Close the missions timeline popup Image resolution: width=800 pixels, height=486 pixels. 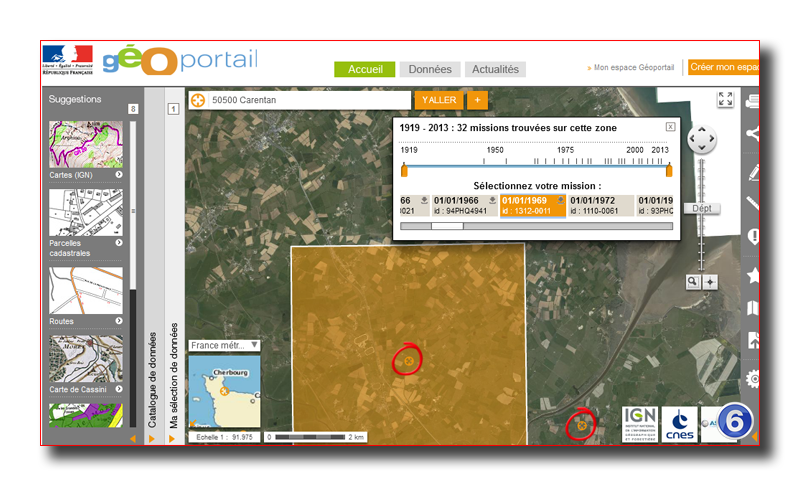point(670,126)
